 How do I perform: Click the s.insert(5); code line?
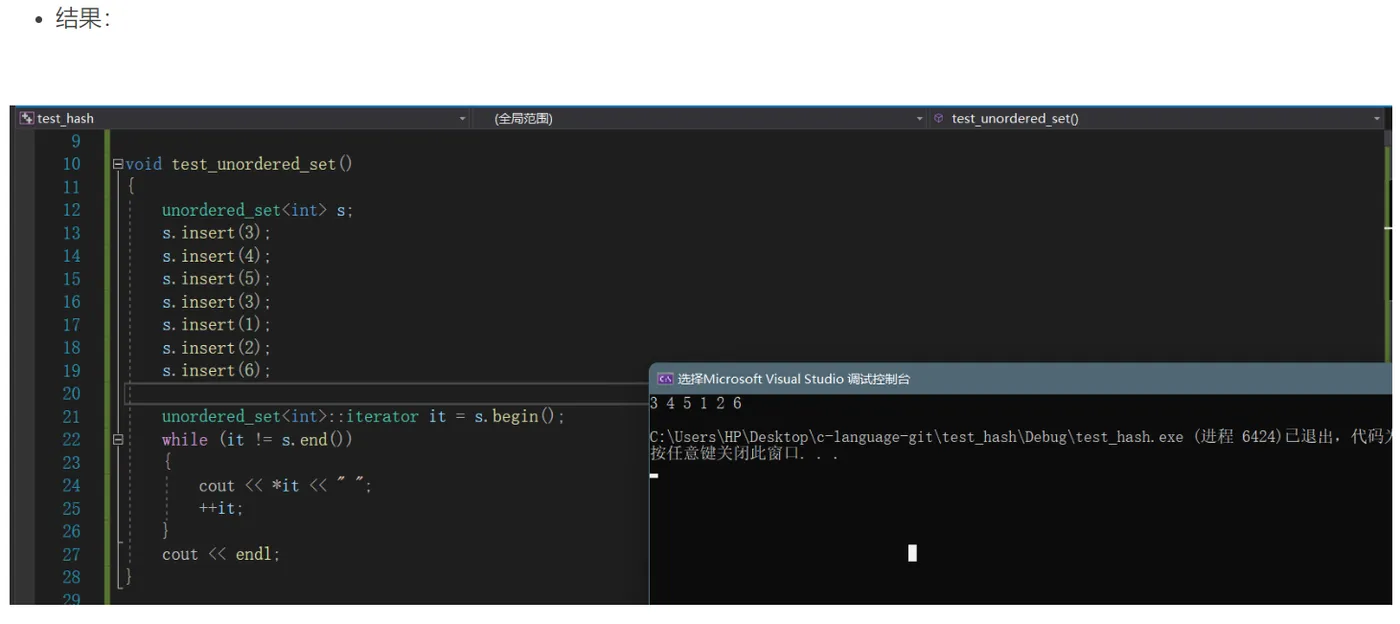[x=216, y=279]
